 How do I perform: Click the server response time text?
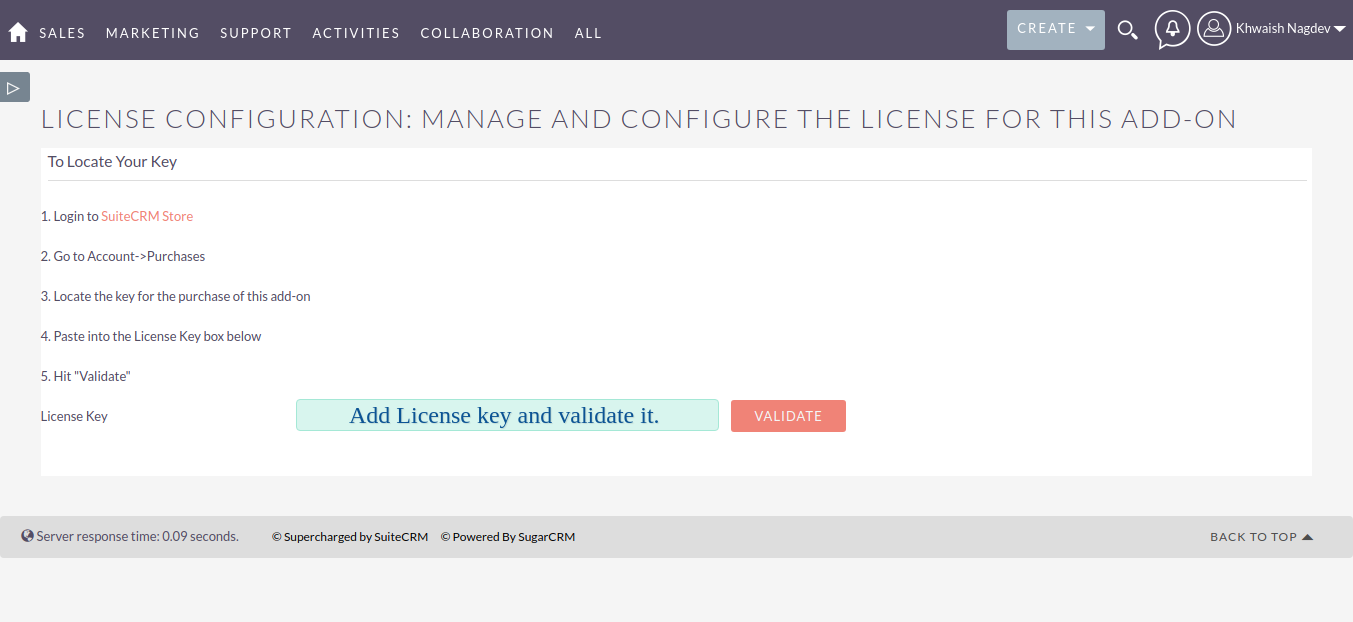(138, 536)
